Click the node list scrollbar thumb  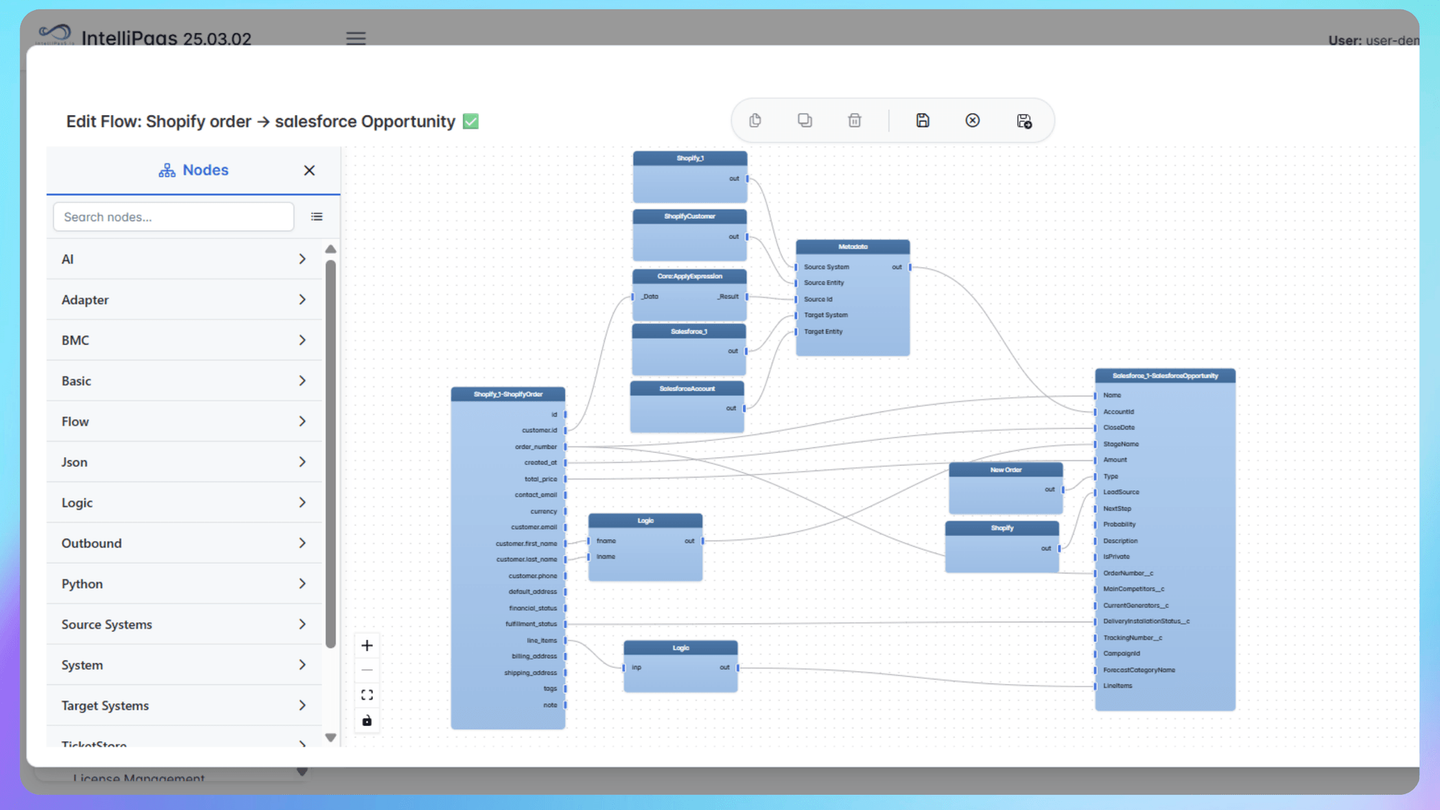[x=331, y=453]
